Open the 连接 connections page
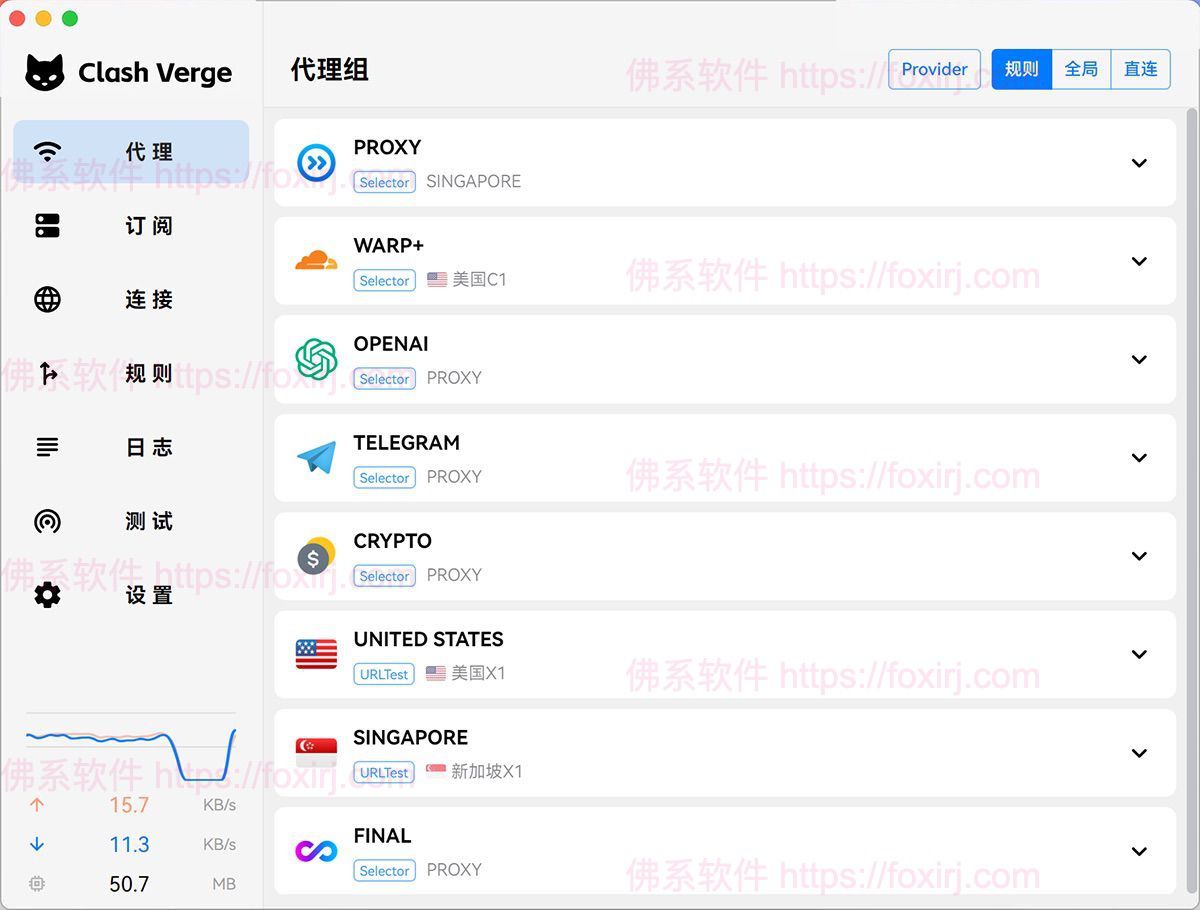1200x910 pixels. 131,300
